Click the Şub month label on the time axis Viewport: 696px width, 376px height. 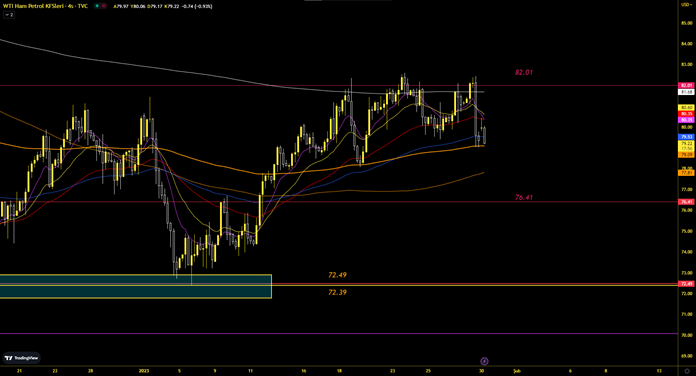coord(517,371)
